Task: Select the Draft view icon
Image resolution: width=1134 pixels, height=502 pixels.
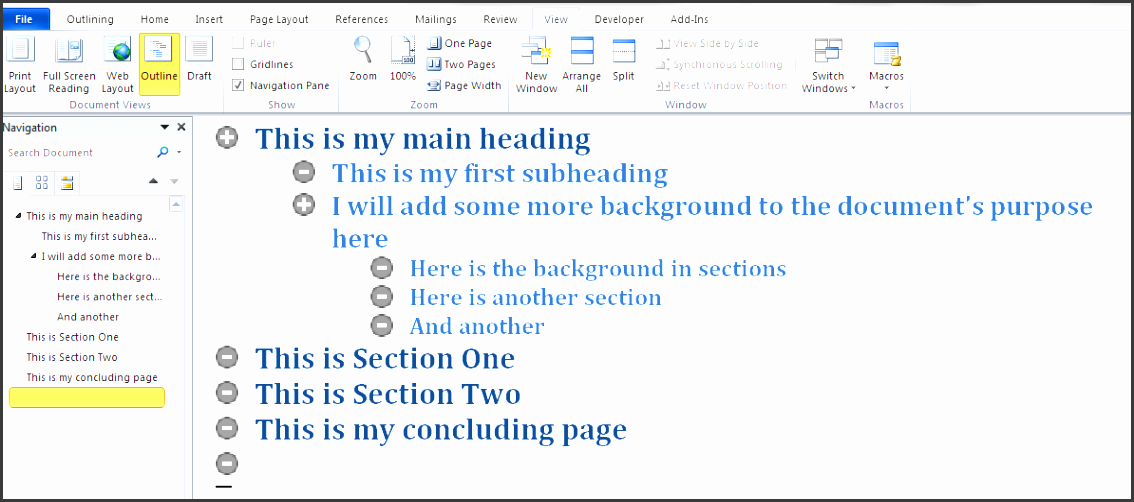Action: (x=199, y=60)
